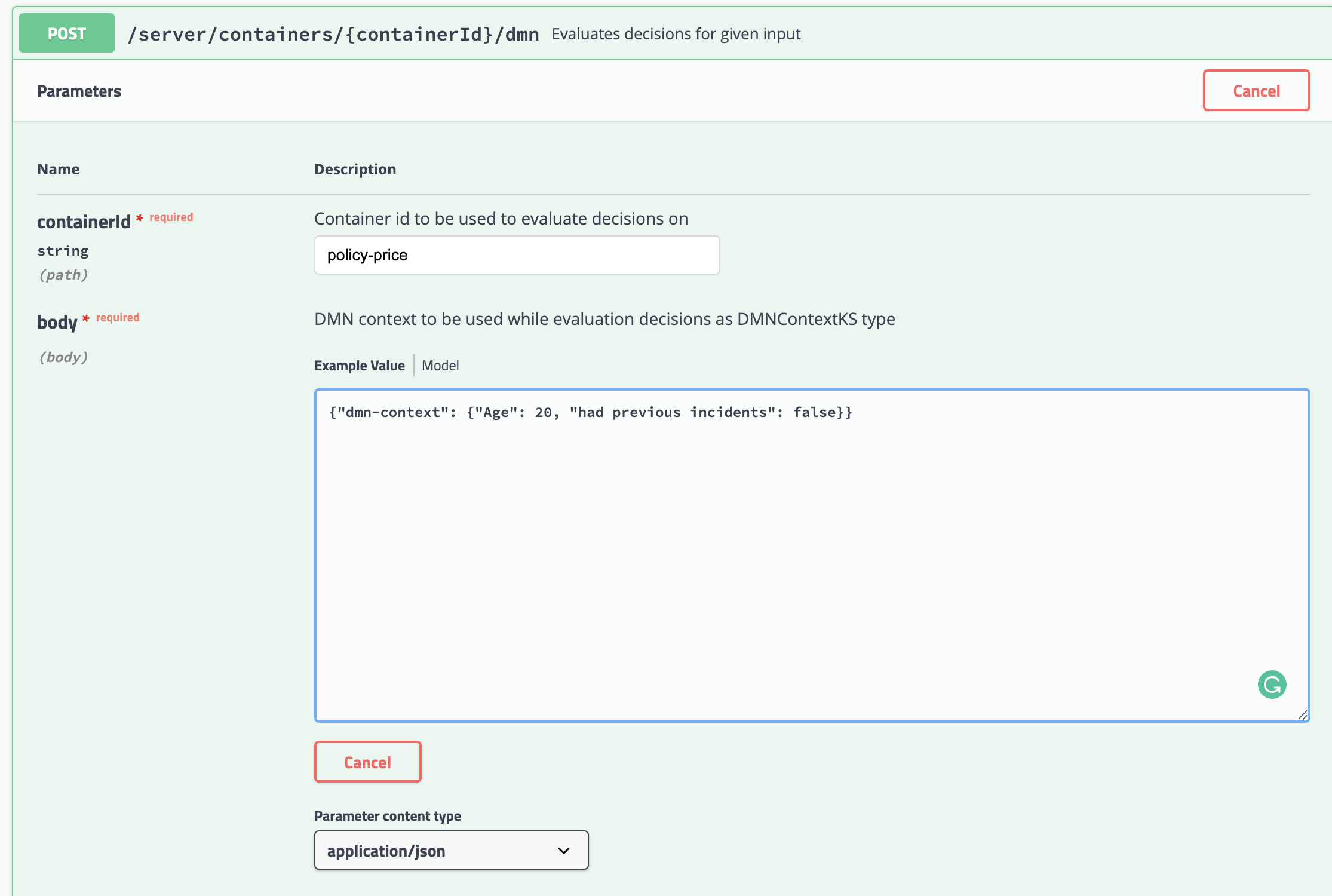Click the 'string' type label under containerId
The width and height of the screenshot is (1332, 896).
[x=63, y=251]
